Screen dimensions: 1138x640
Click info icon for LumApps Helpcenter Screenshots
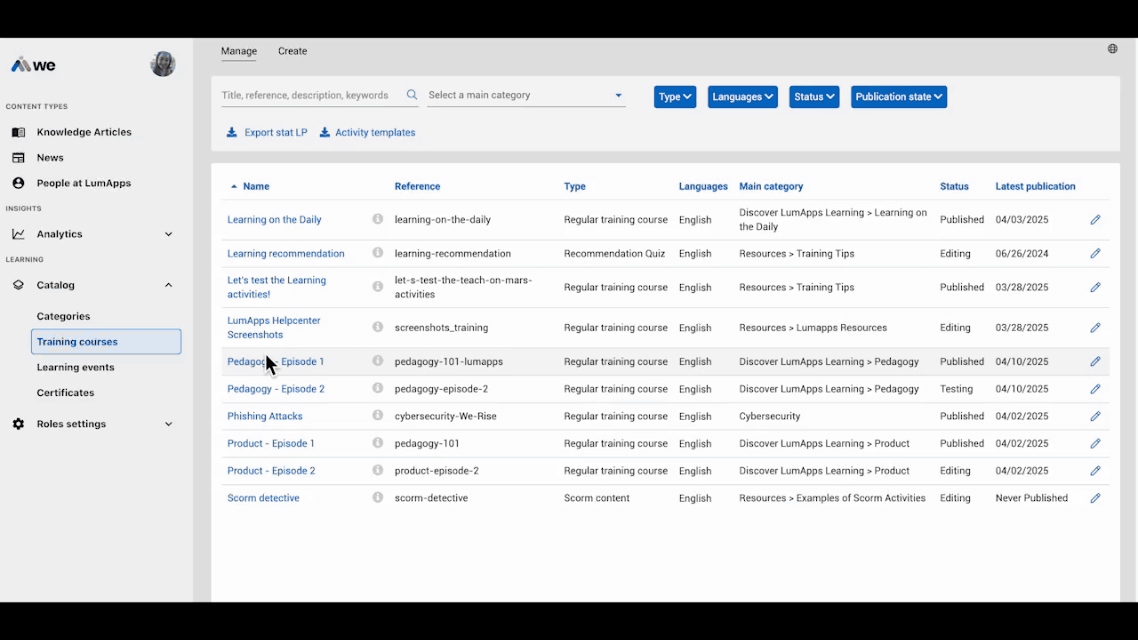point(377,327)
